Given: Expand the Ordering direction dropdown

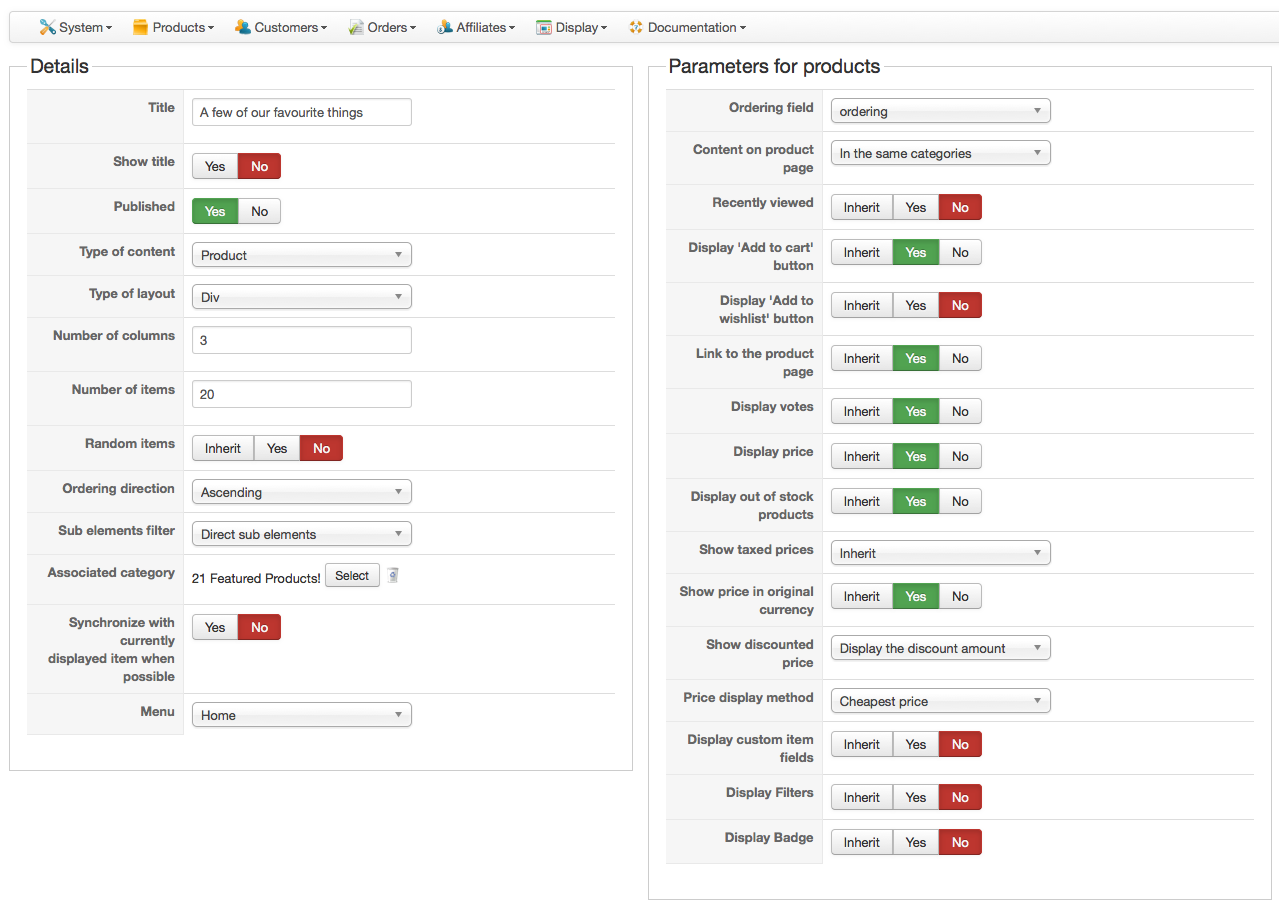Looking at the screenshot, I should 301,492.
